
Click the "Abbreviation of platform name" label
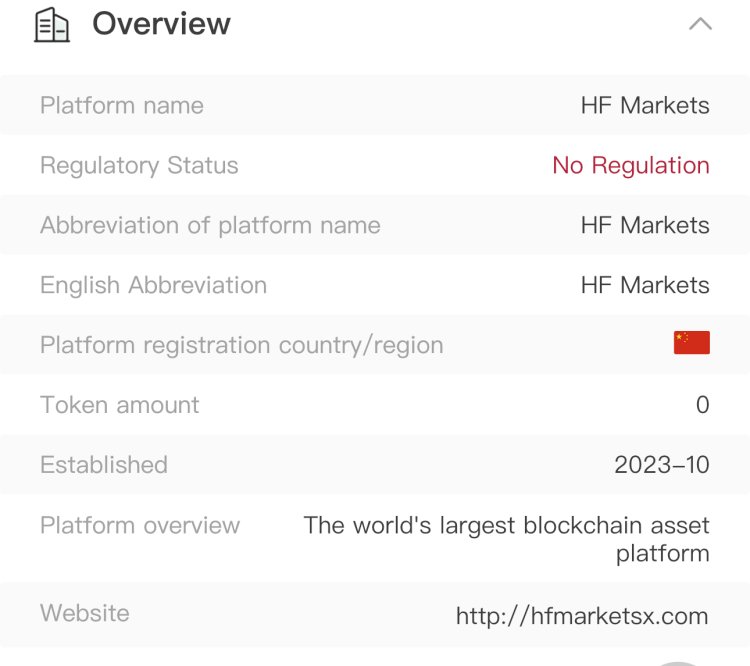click(210, 225)
